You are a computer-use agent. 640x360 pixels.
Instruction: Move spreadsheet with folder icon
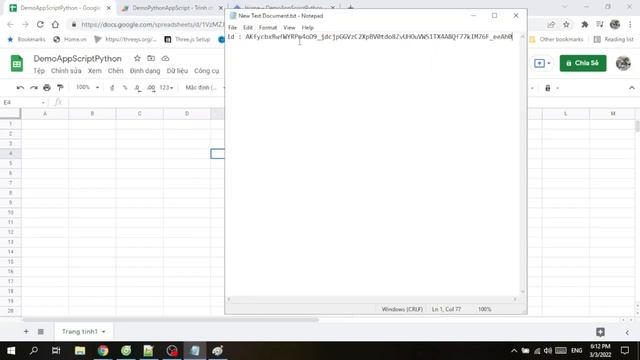coord(151,58)
